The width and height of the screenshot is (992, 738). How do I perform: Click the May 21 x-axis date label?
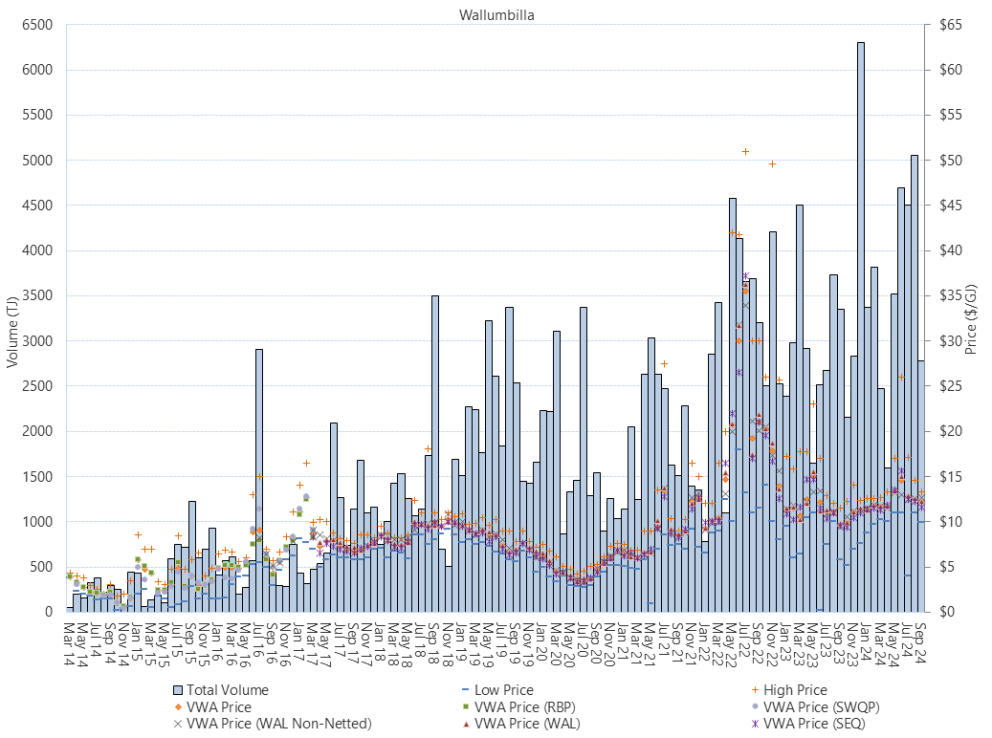pyautogui.click(x=650, y=644)
